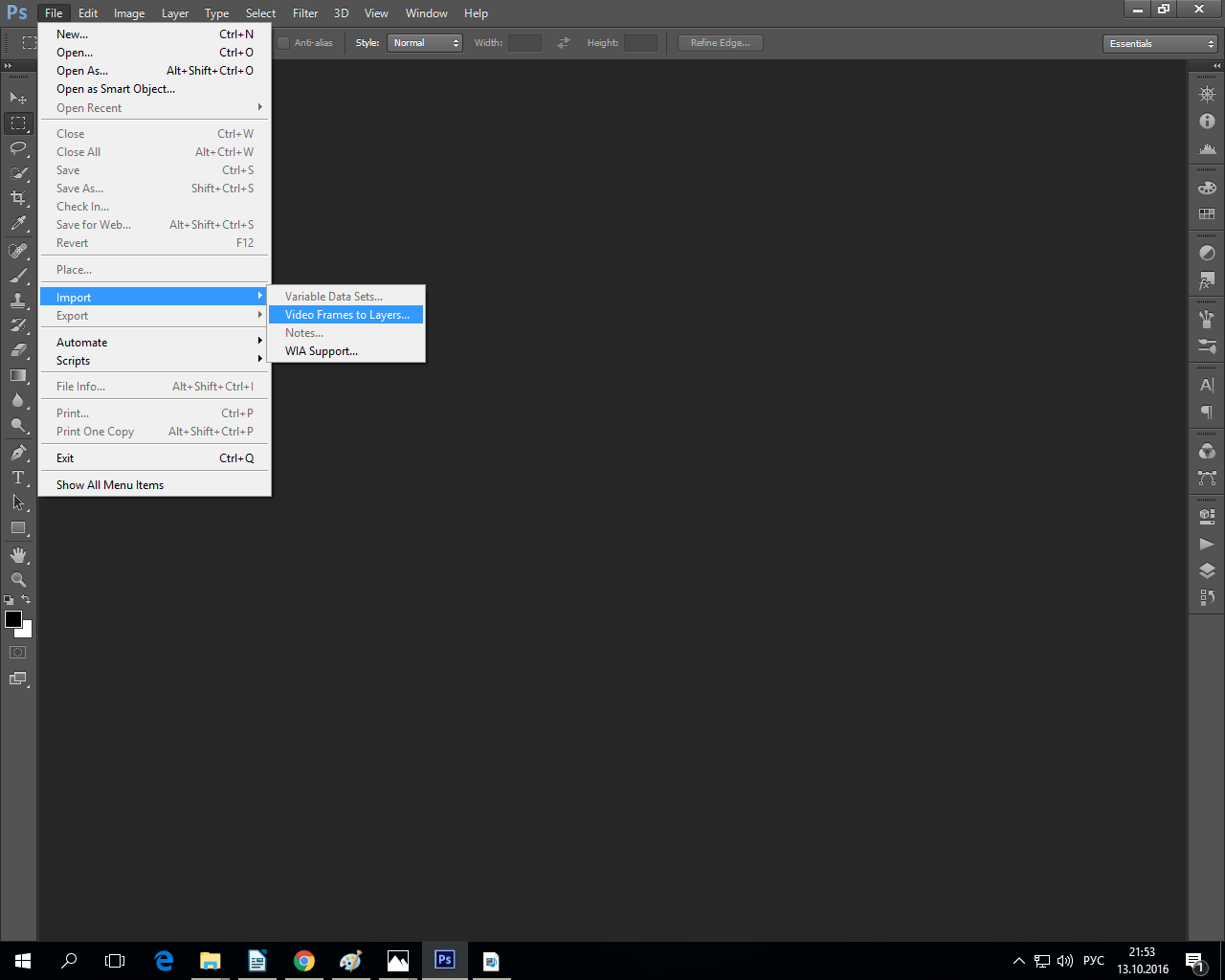Open the Essentials workspace dropdown
The image size is (1225, 980).
click(x=1160, y=44)
